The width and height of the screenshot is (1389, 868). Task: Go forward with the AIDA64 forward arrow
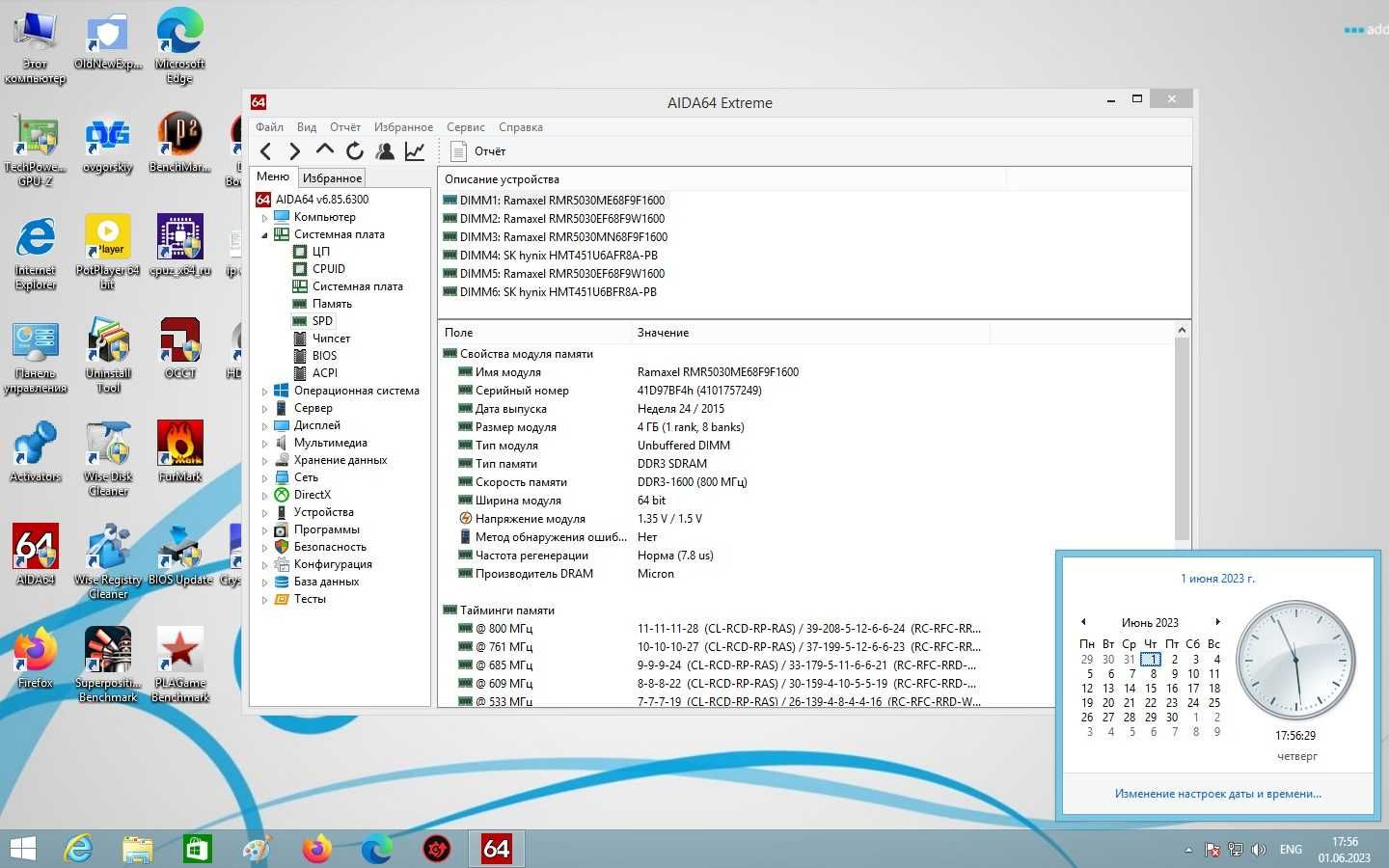tap(295, 150)
